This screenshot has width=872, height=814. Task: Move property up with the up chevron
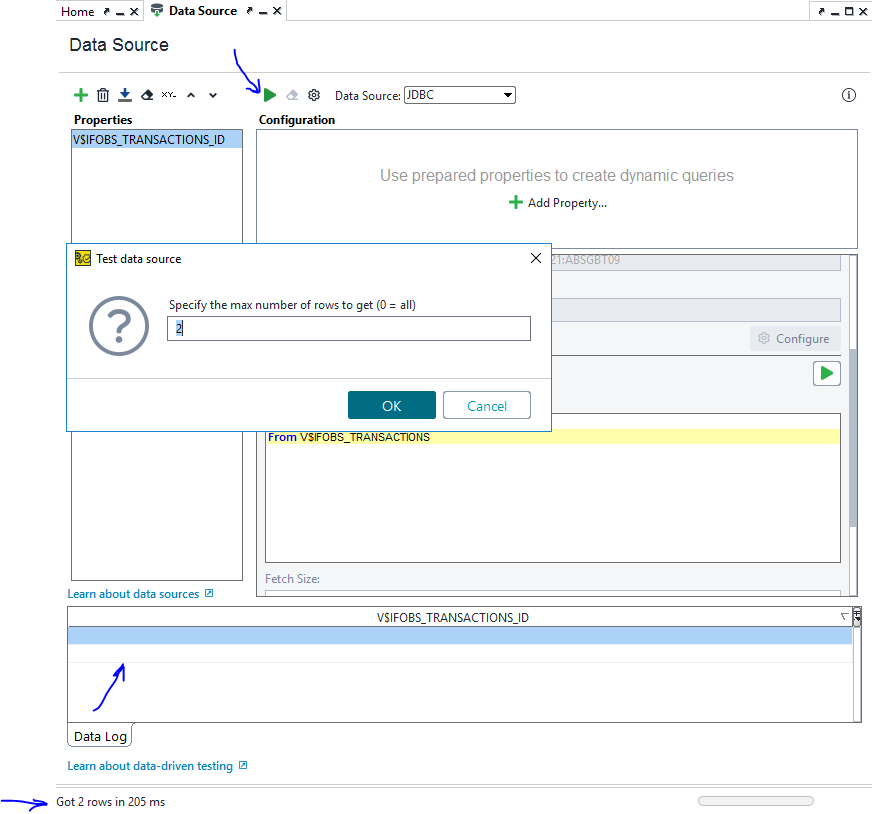190,96
